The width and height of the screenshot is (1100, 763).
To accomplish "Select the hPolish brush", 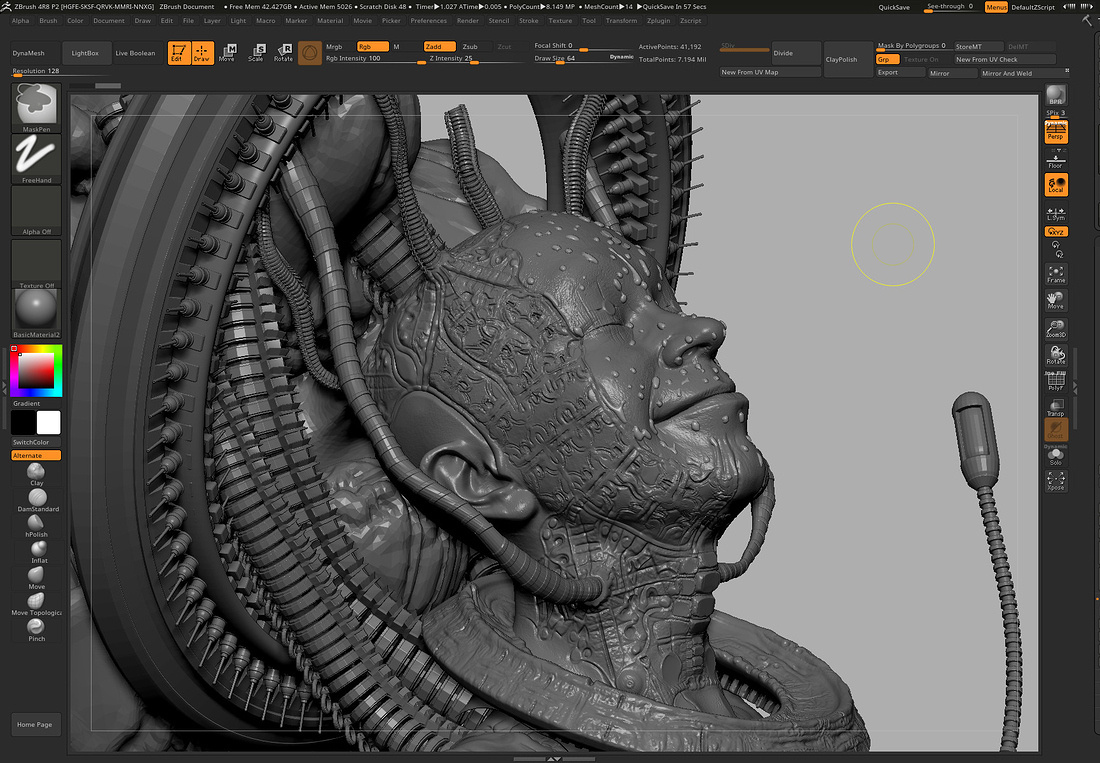I will 36,526.
